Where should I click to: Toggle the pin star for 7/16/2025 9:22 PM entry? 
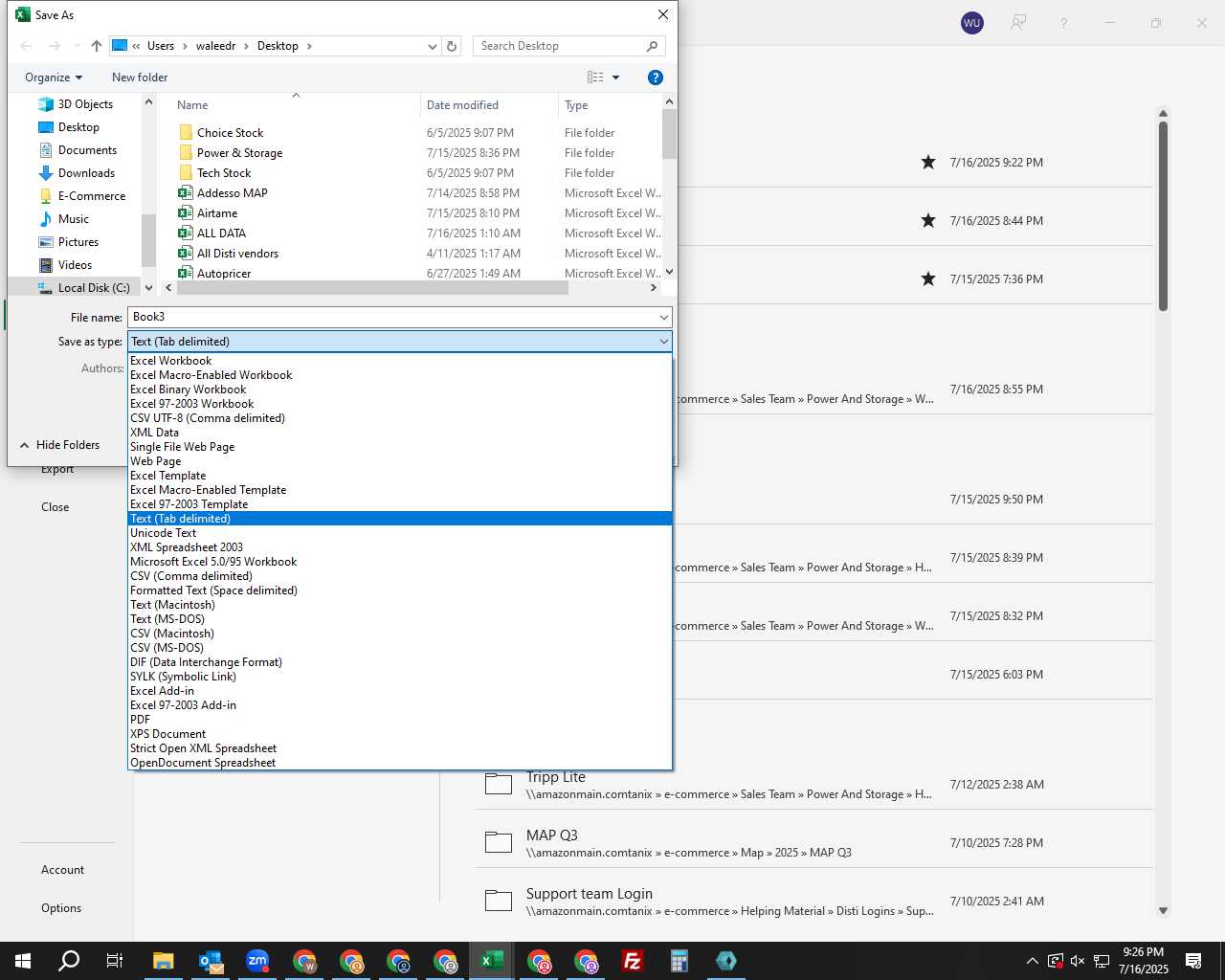928,162
